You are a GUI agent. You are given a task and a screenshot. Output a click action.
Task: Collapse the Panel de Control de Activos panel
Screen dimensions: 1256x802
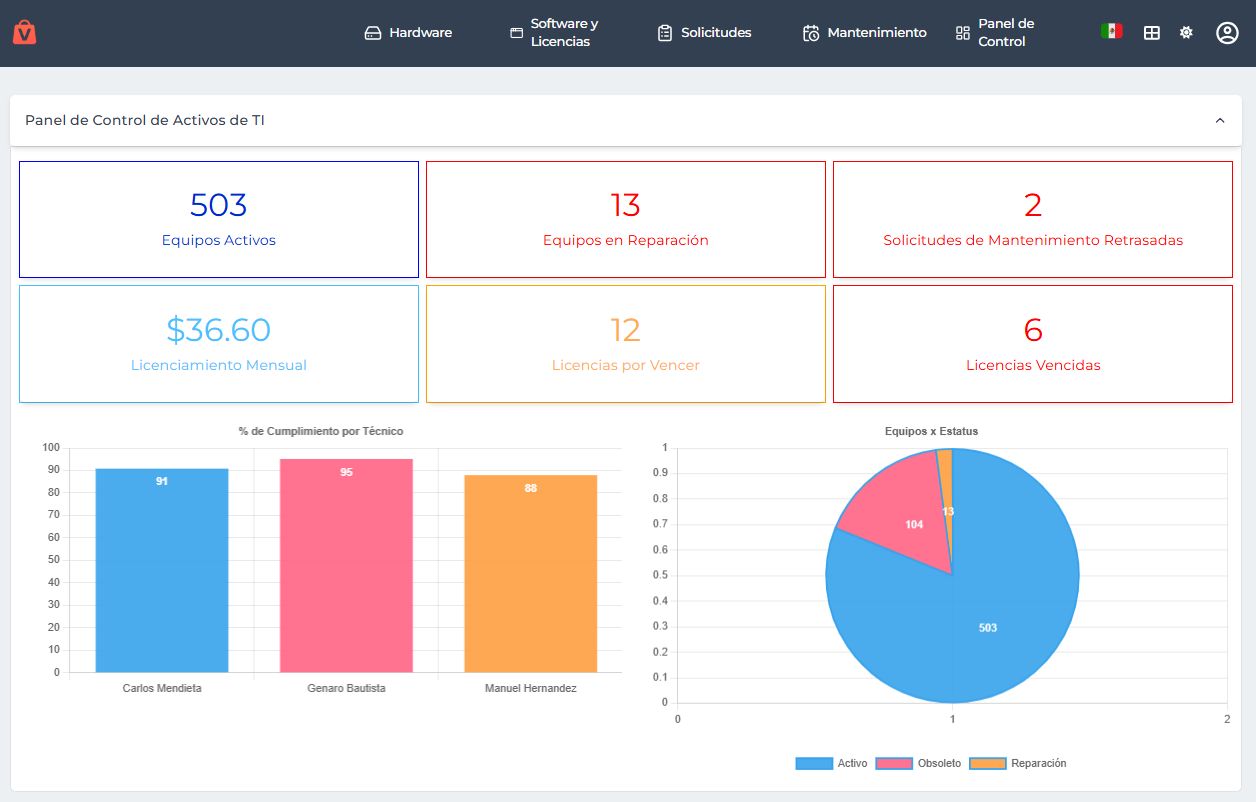coord(1220,121)
